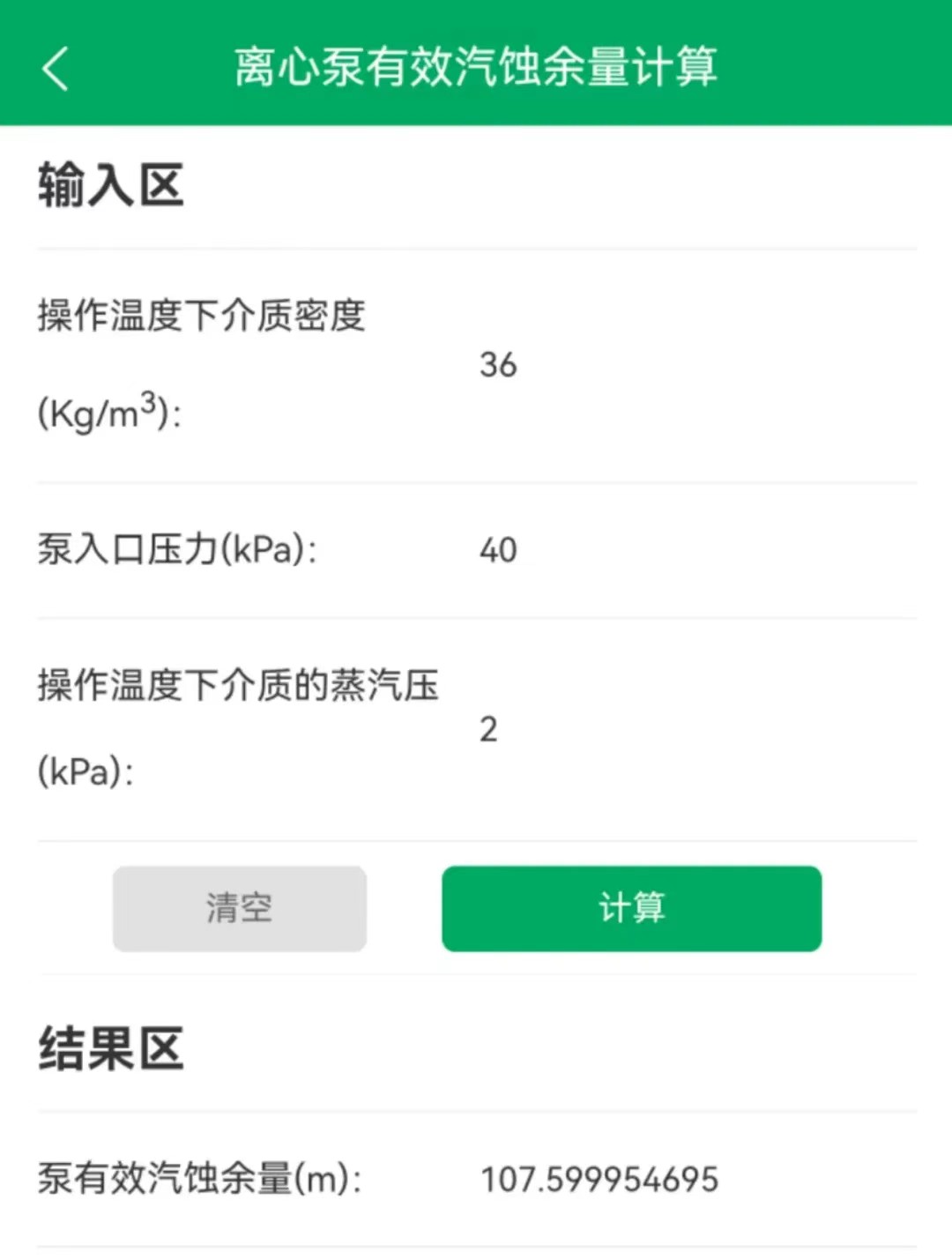Focus the density field showing 36

[696, 365]
